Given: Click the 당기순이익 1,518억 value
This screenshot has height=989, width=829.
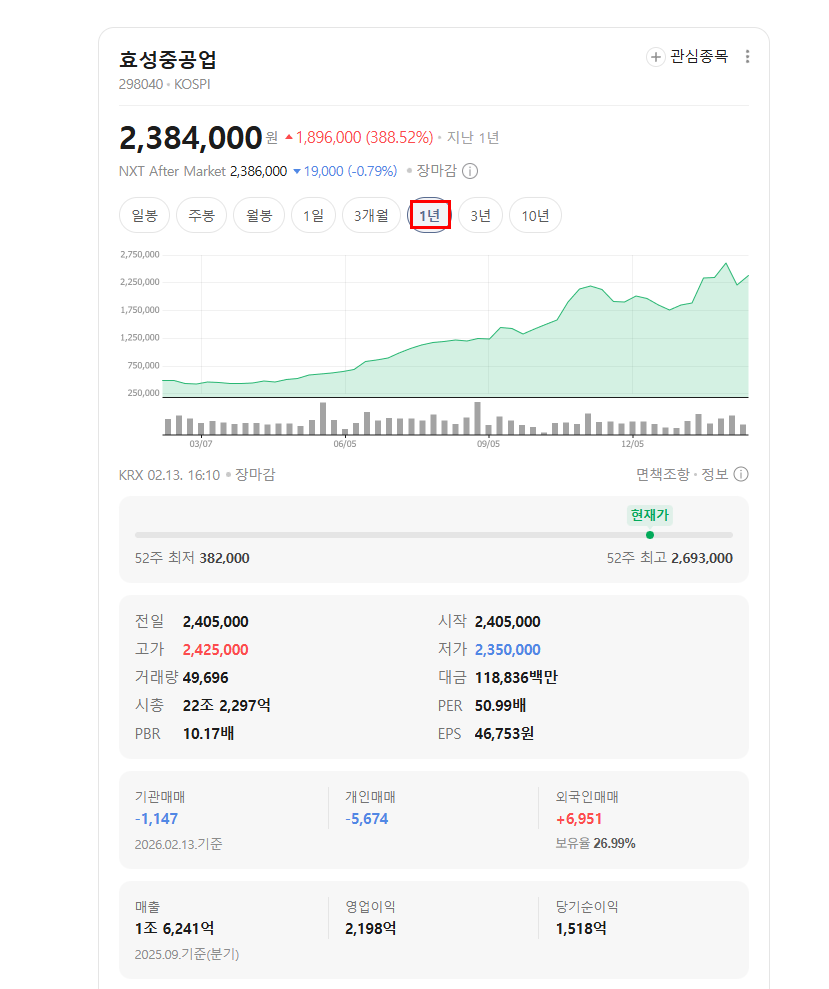Looking at the screenshot, I should [581, 929].
